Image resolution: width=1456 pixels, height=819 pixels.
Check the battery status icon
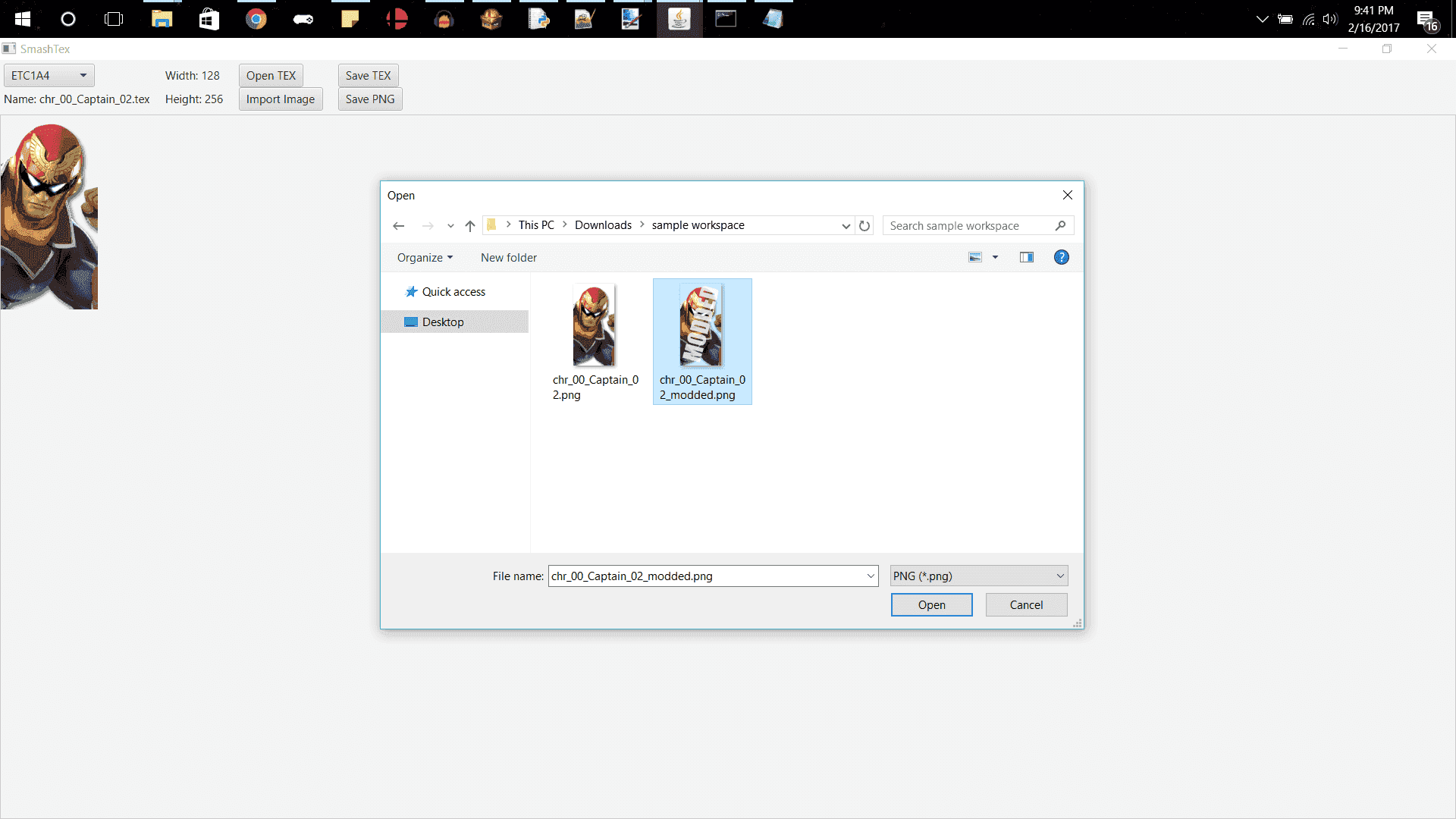click(1285, 19)
